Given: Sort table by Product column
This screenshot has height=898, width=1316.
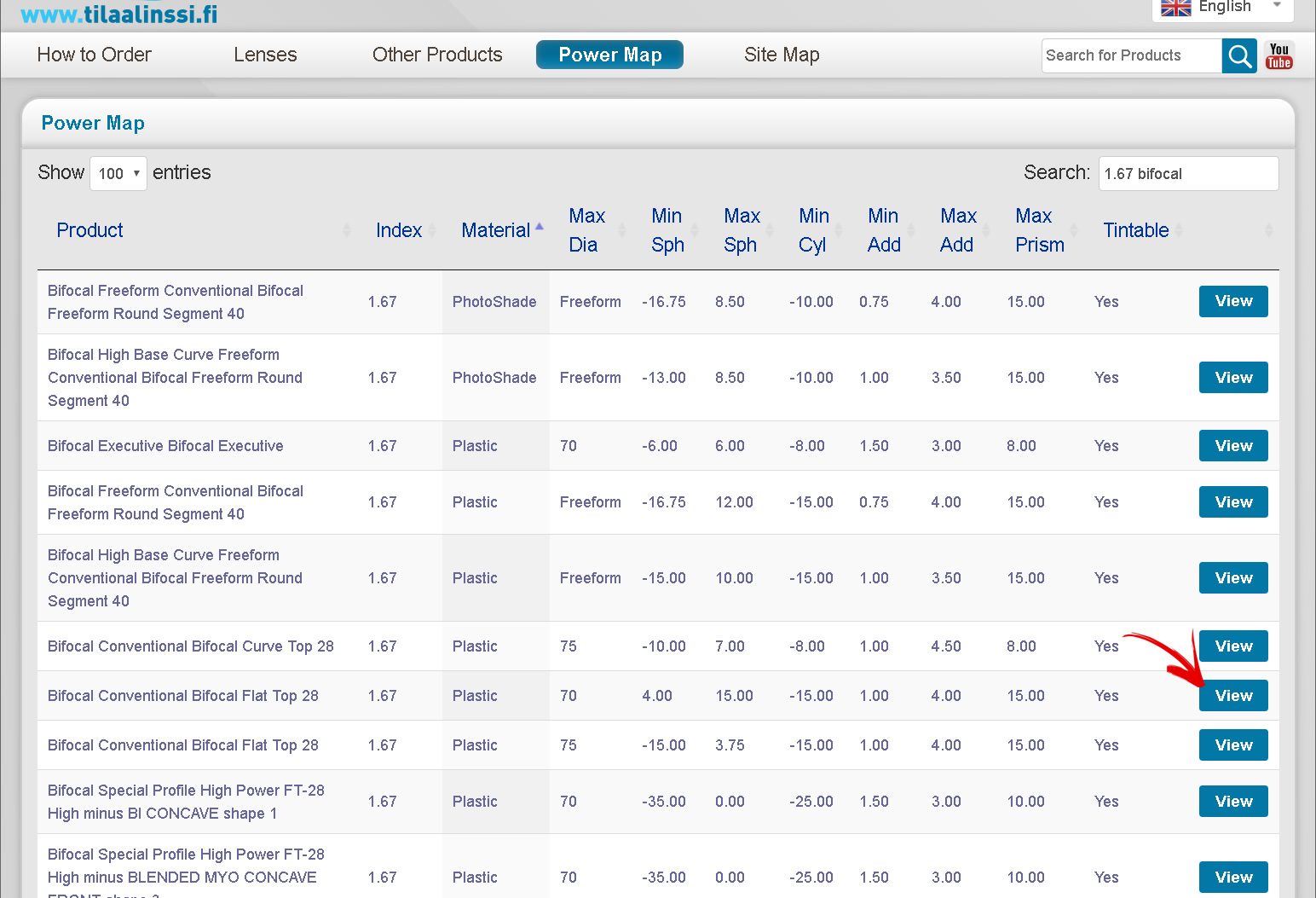Looking at the screenshot, I should 89,230.
